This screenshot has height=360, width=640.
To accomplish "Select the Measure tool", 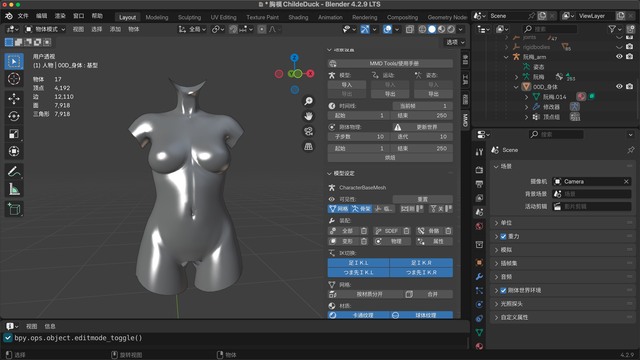I will [14, 189].
